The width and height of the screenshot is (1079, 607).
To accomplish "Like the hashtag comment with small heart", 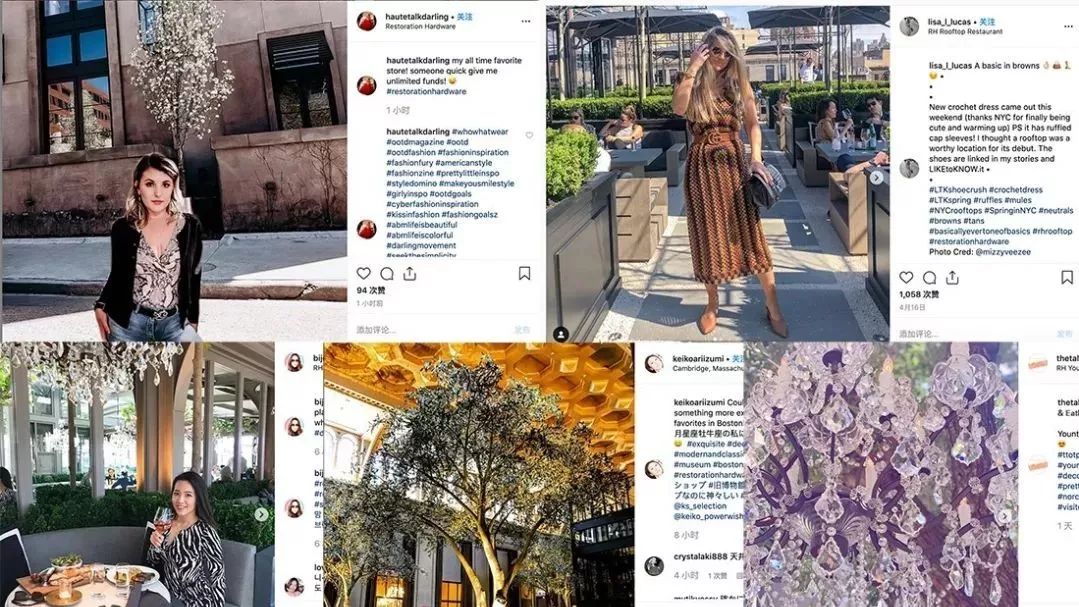I will tap(529, 136).
